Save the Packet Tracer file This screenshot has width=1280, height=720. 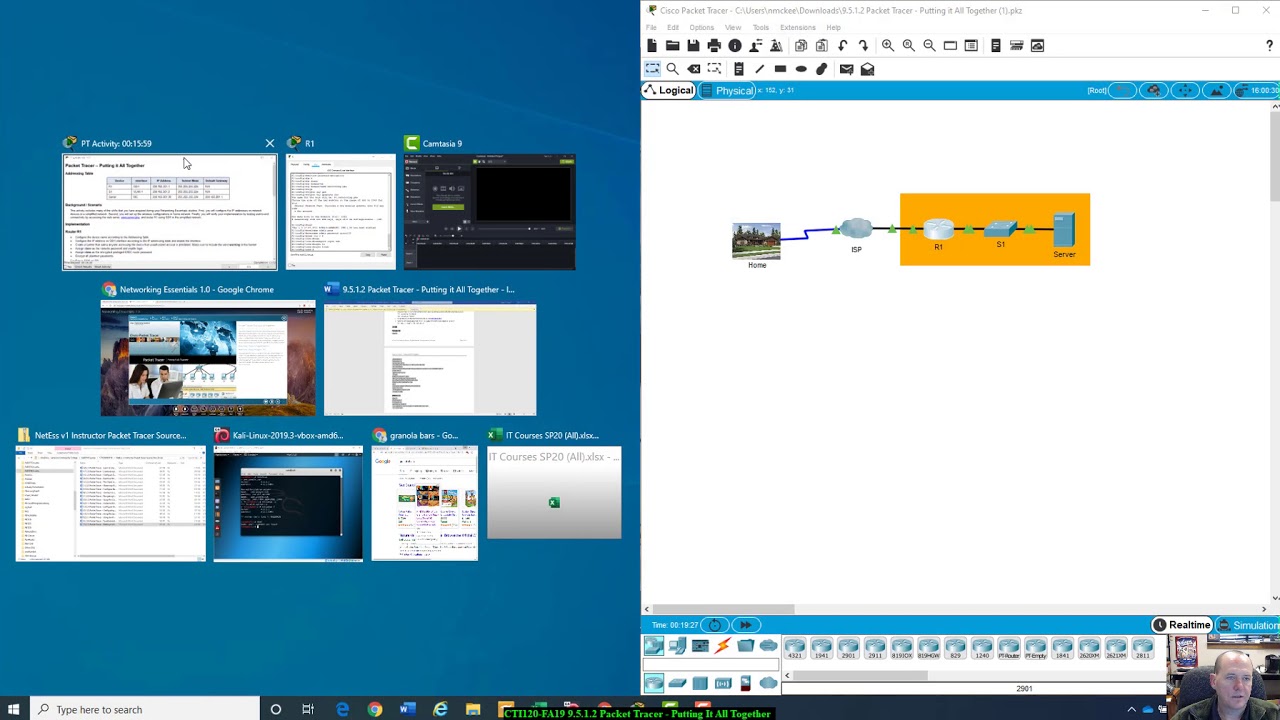[693, 45]
